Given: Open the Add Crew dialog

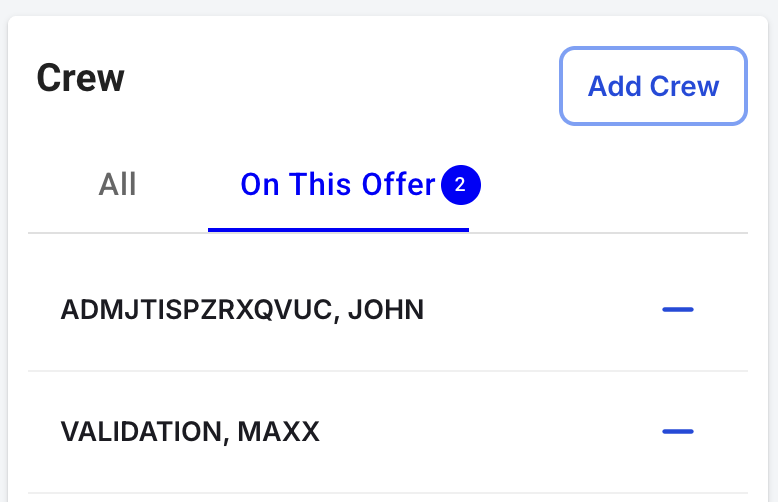Looking at the screenshot, I should pos(653,86).
